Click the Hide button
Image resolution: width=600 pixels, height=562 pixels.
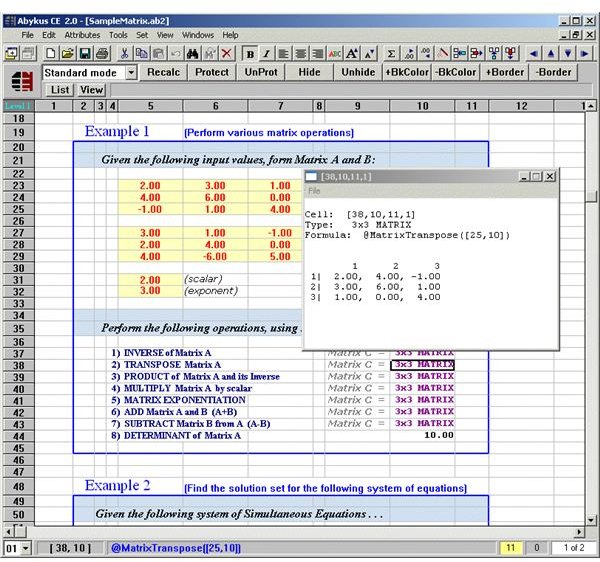(x=309, y=72)
